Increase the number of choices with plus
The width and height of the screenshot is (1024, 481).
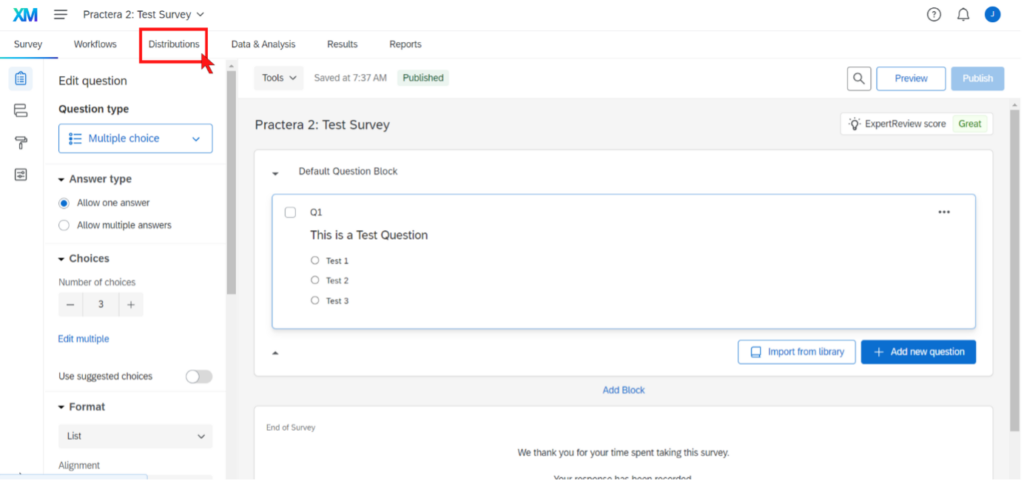pos(130,305)
